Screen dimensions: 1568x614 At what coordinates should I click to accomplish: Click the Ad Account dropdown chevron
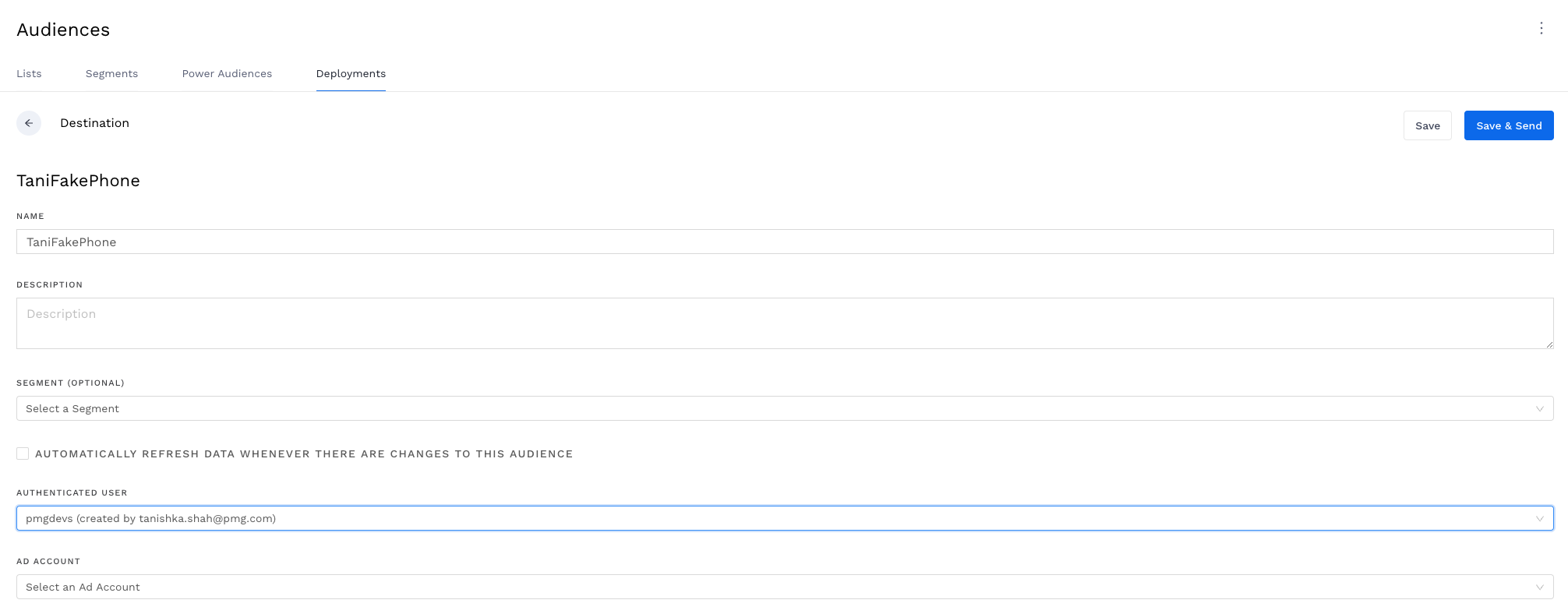click(x=1540, y=587)
